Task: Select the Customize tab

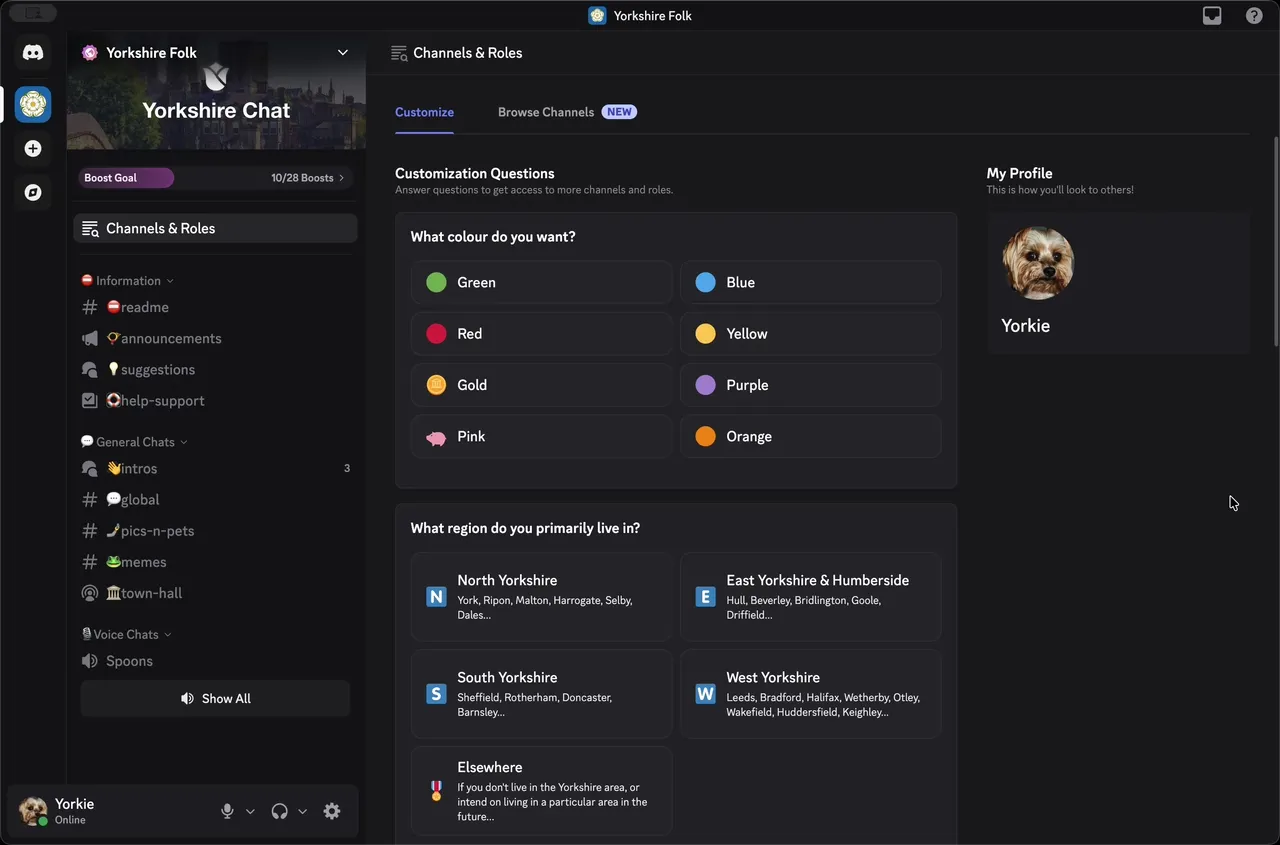Action: point(423,112)
